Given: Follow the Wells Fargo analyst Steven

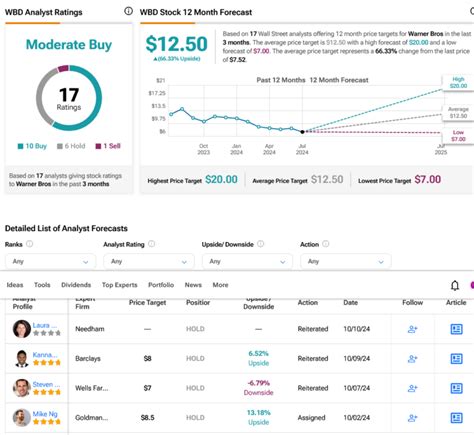Looking at the screenshot, I should (x=412, y=388).
